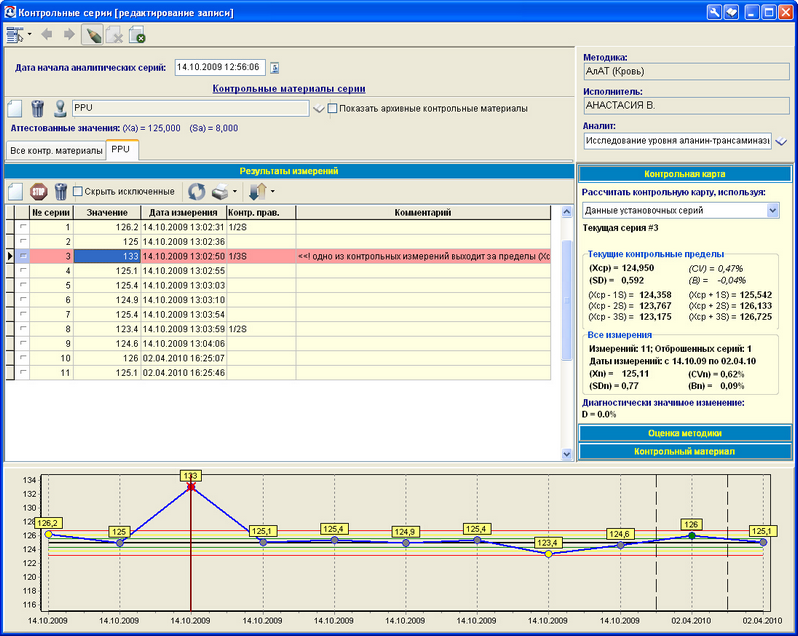
Task: Click the calendar icon next to start date
Action: click(x=275, y=68)
